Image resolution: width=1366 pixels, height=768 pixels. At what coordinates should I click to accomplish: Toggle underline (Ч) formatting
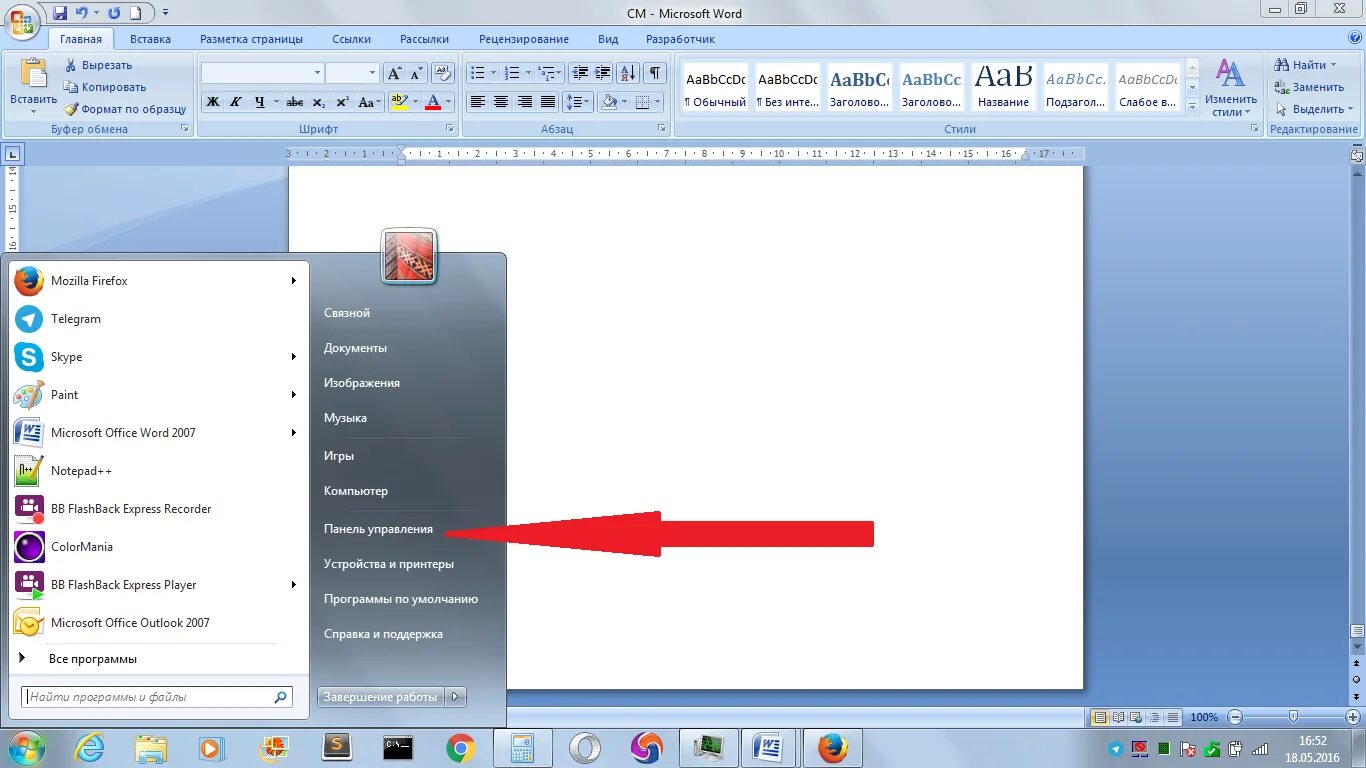260,102
